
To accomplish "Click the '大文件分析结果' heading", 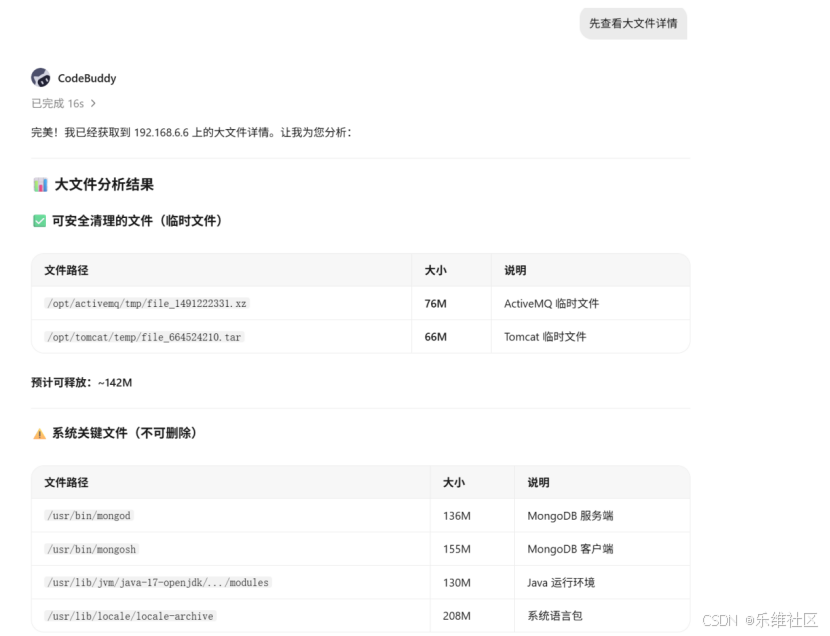I will [x=104, y=185].
